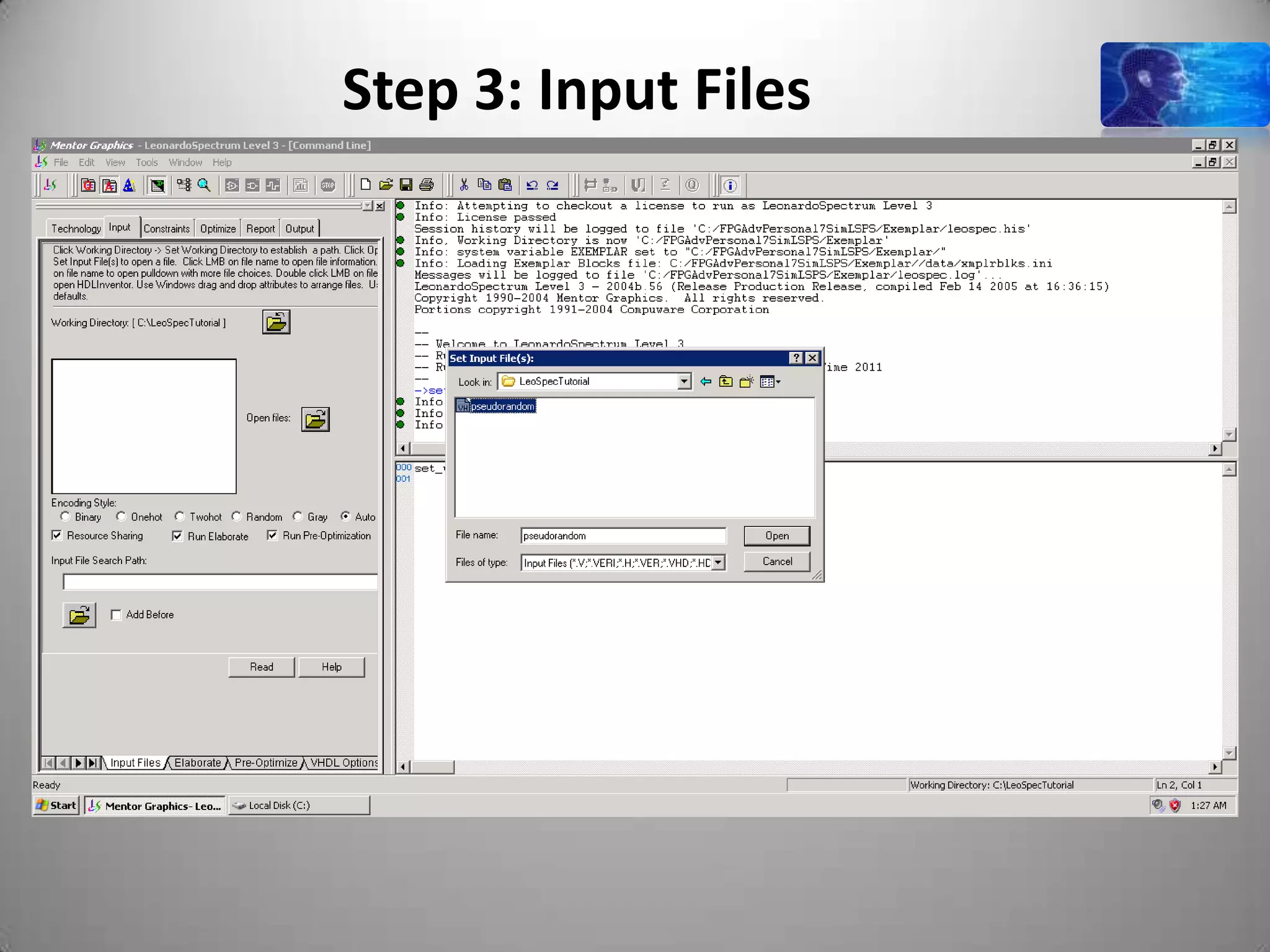The width and height of the screenshot is (1270, 952).
Task: Click the Open button in dialog
Action: (x=776, y=536)
